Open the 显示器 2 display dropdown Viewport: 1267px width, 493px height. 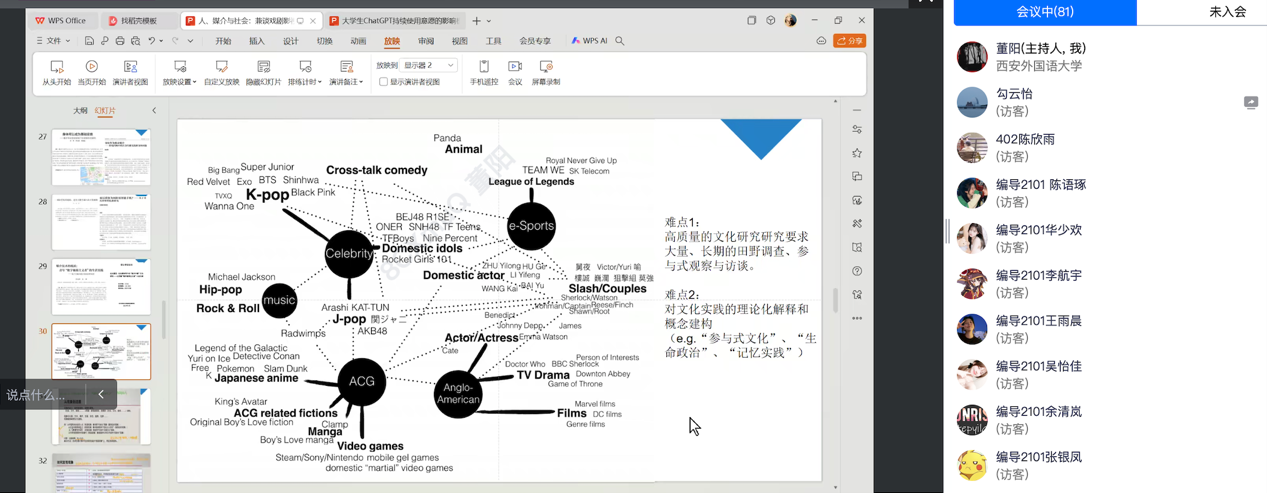[430, 65]
